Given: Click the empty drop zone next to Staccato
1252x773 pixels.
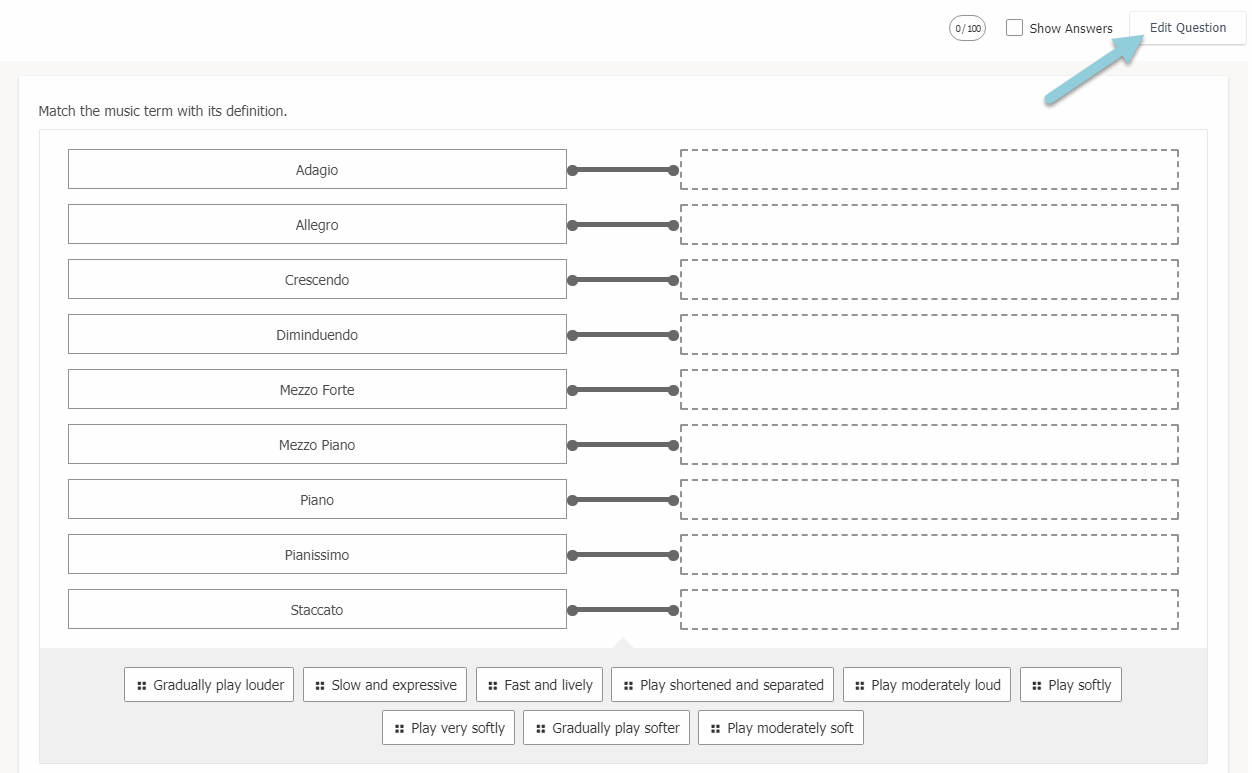Looking at the screenshot, I should click(929, 610).
